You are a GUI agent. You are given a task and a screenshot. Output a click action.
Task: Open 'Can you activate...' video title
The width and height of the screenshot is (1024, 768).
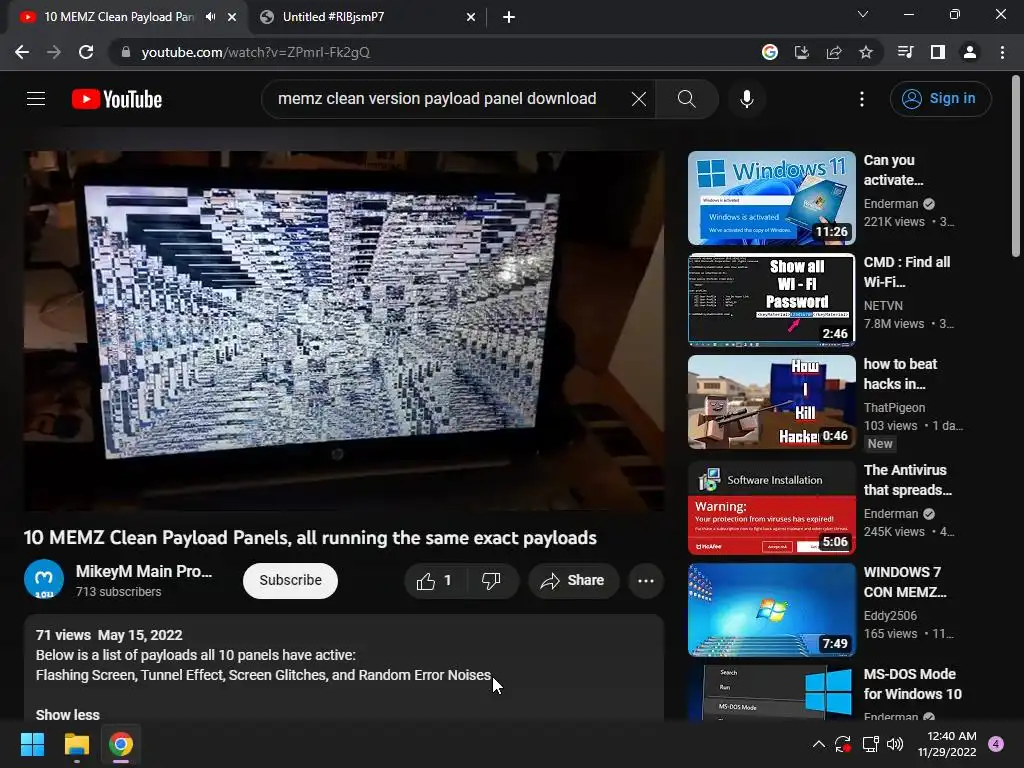(x=893, y=170)
